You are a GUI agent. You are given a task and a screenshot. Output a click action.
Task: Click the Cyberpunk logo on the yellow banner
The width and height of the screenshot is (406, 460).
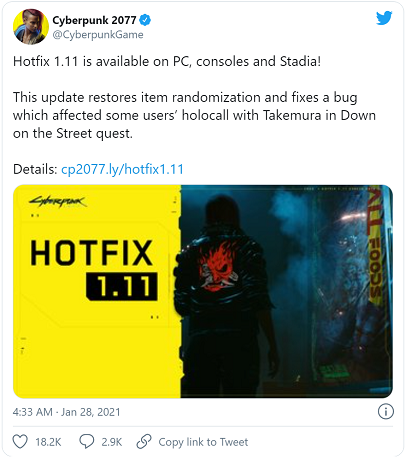(x=58, y=201)
